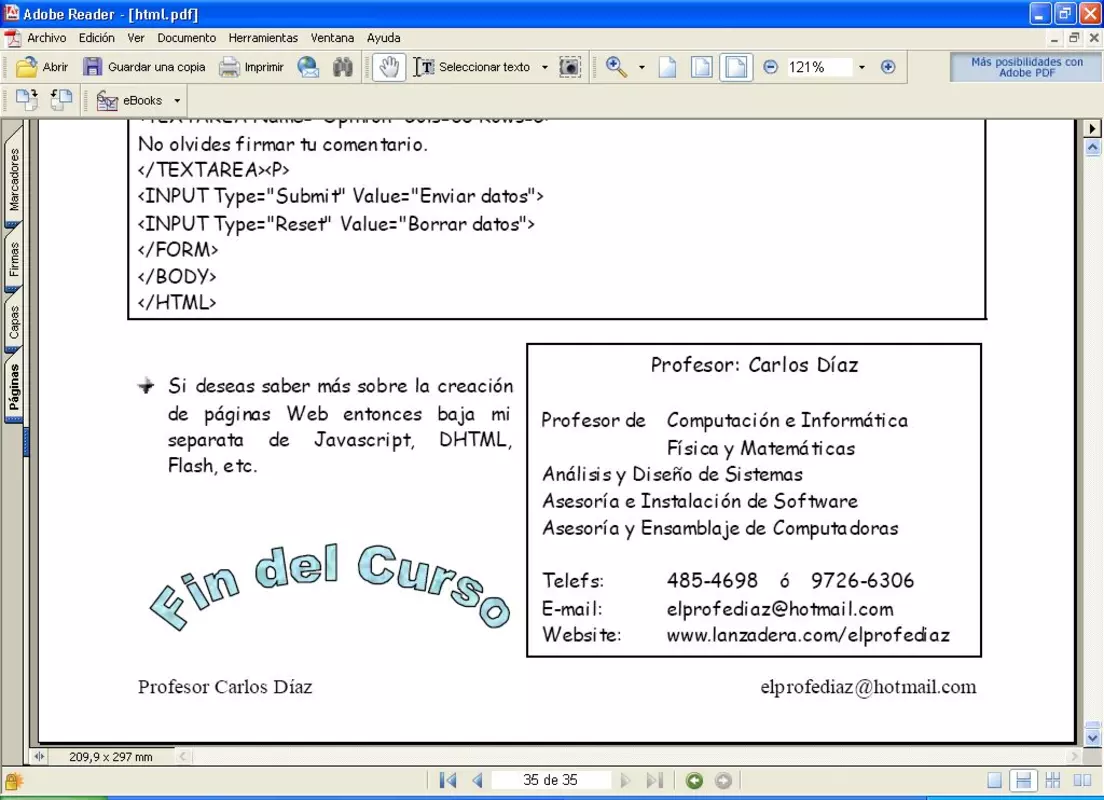Click Profesor: Carlos Díaz heading
The image size is (1104, 800).
tap(754, 365)
